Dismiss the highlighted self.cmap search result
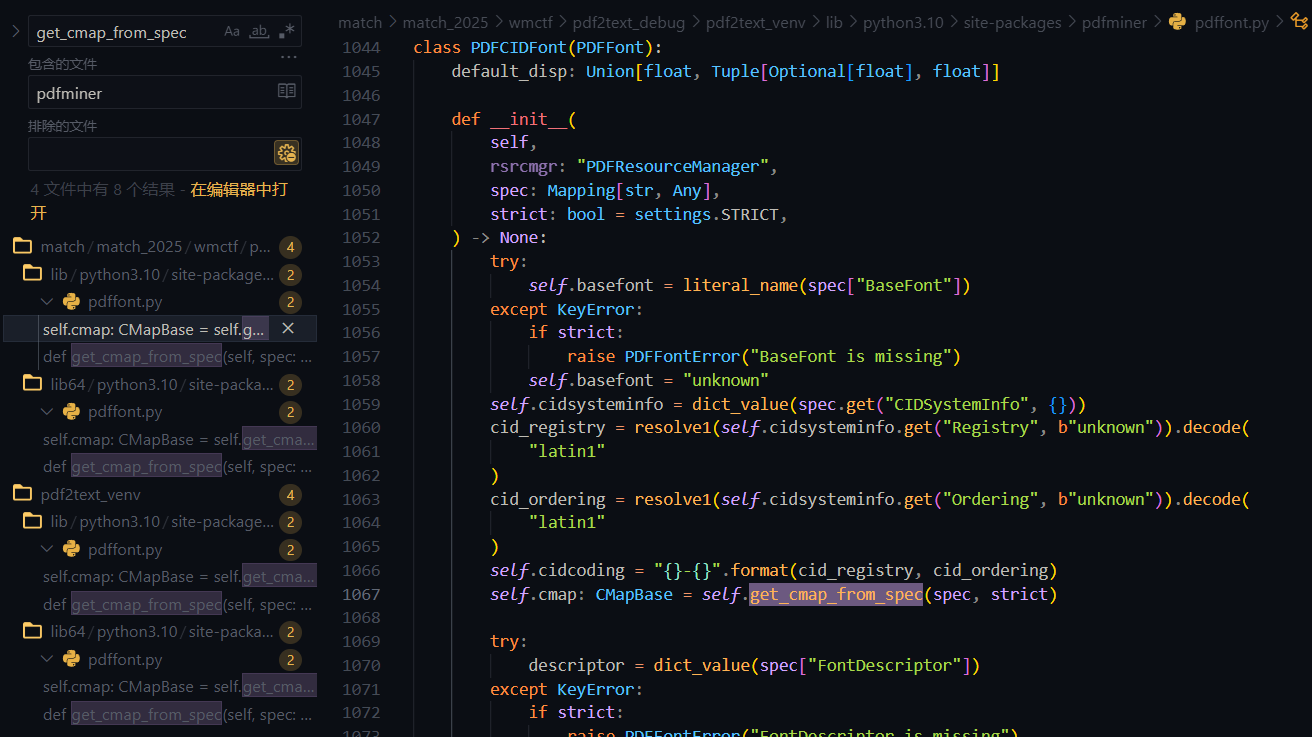This screenshot has height=737, width=1312. tap(288, 329)
